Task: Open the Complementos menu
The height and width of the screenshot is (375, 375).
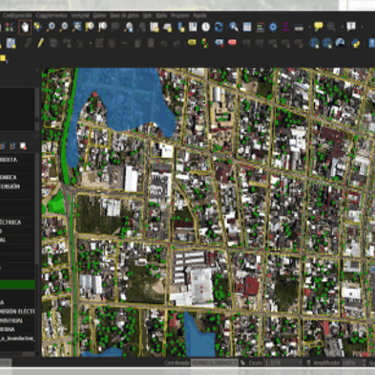Action: tap(52, 15)
